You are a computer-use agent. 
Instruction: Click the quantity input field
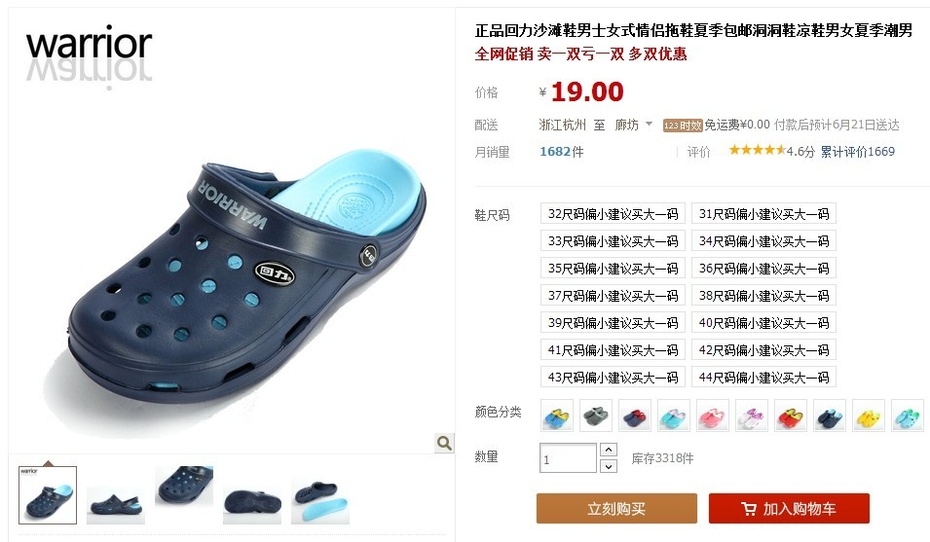[568, 458]
